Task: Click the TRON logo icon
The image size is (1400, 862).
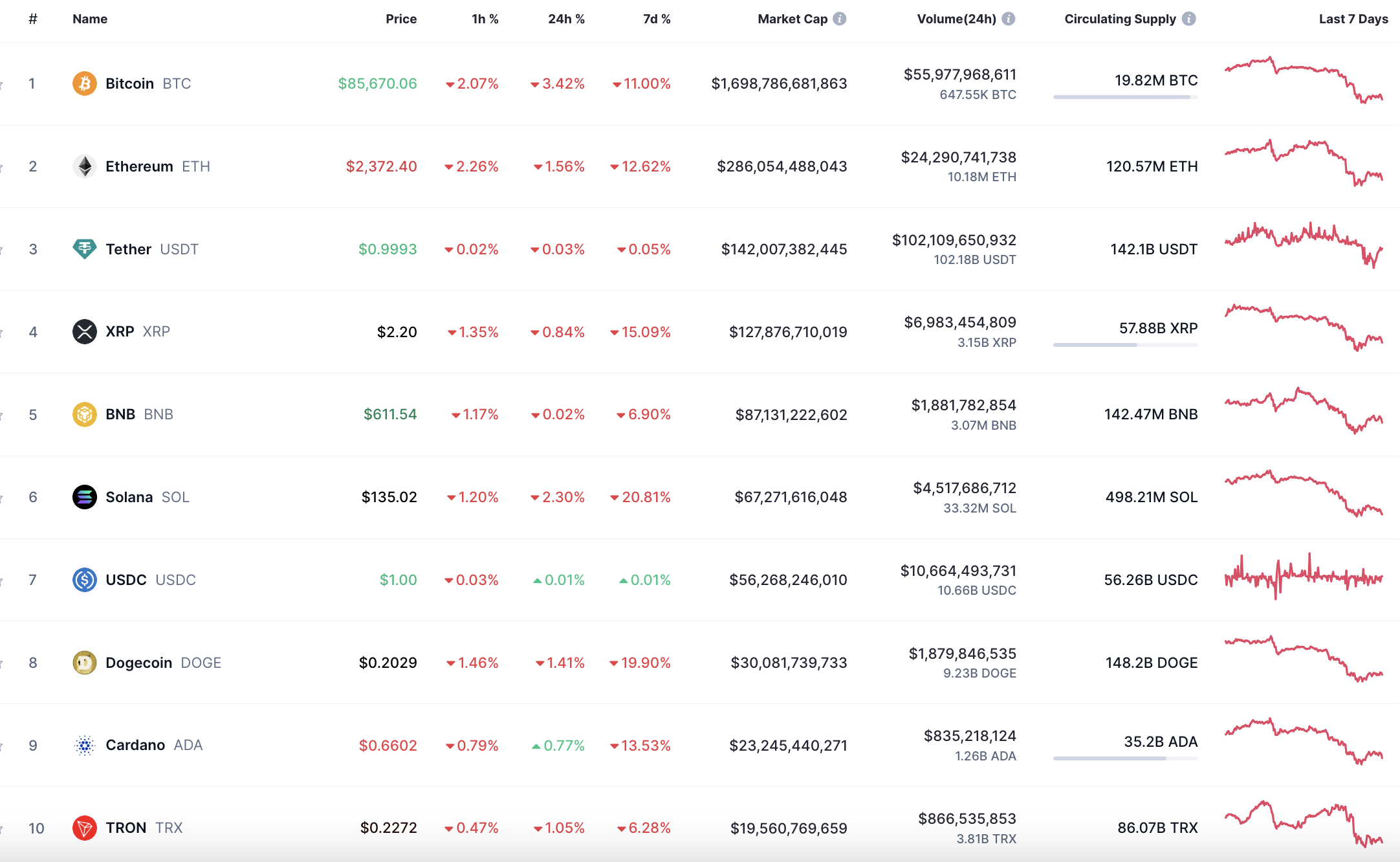Action: pyautogui.click(x=85, y=828)
